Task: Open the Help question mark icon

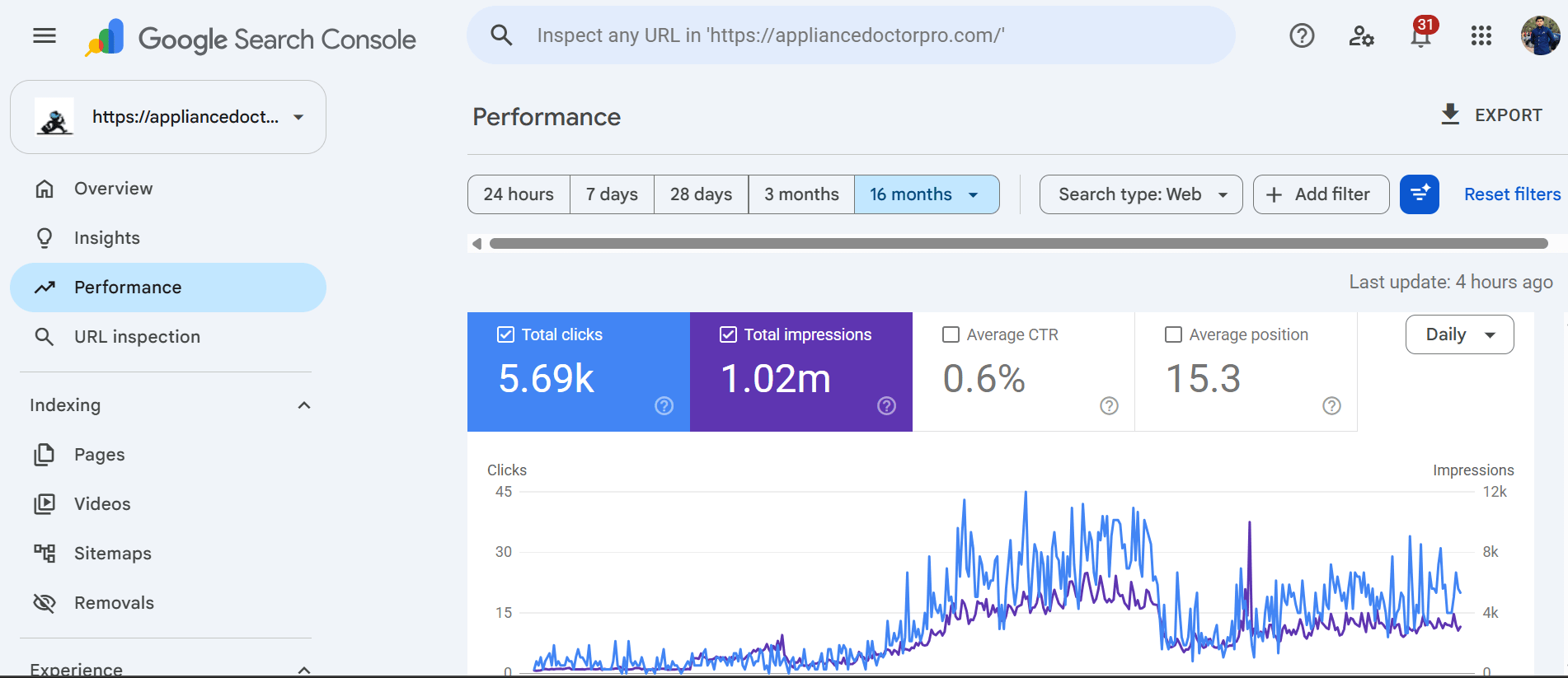Action: pos(1302,35)
